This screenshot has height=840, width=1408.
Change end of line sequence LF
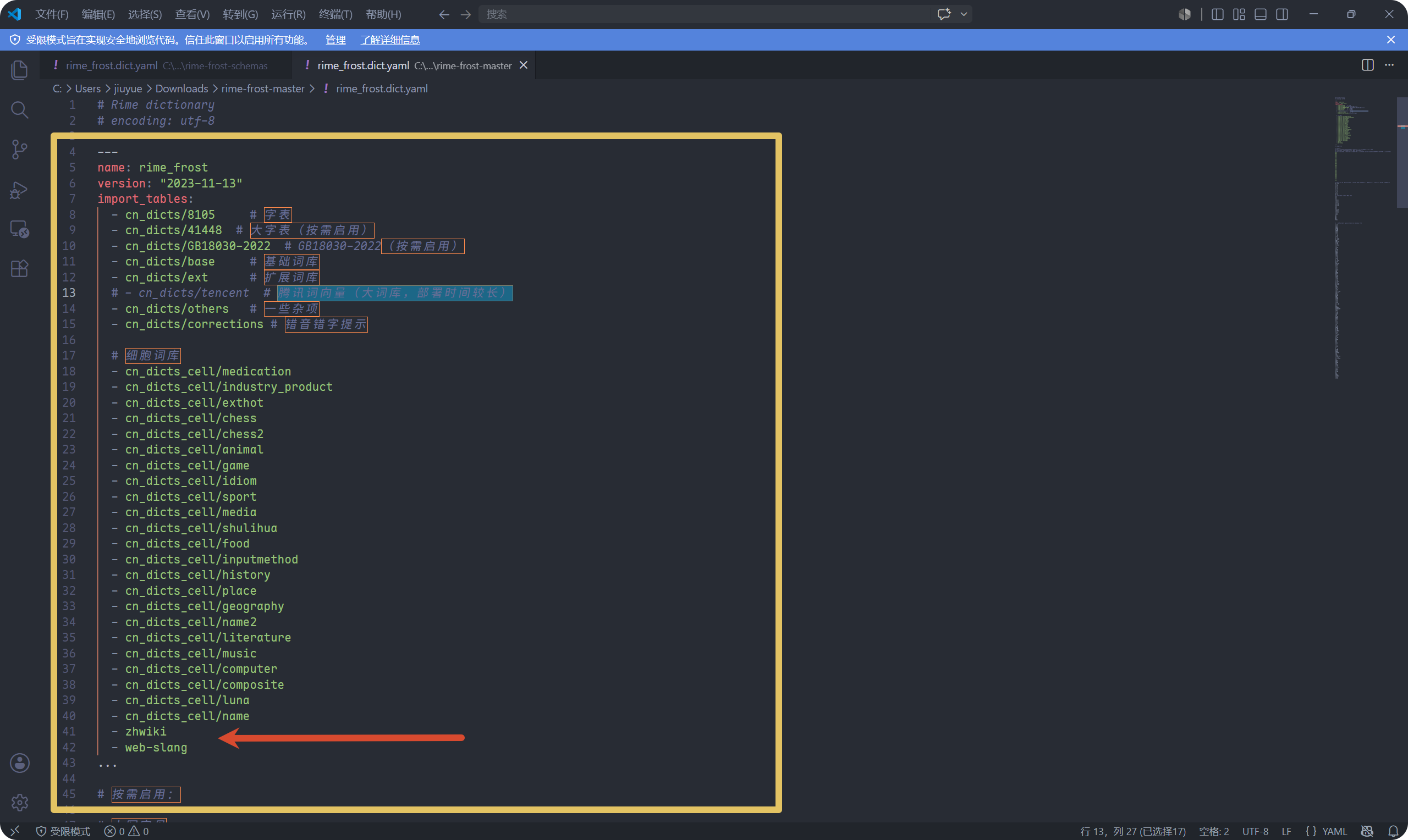coord(1286,831)
